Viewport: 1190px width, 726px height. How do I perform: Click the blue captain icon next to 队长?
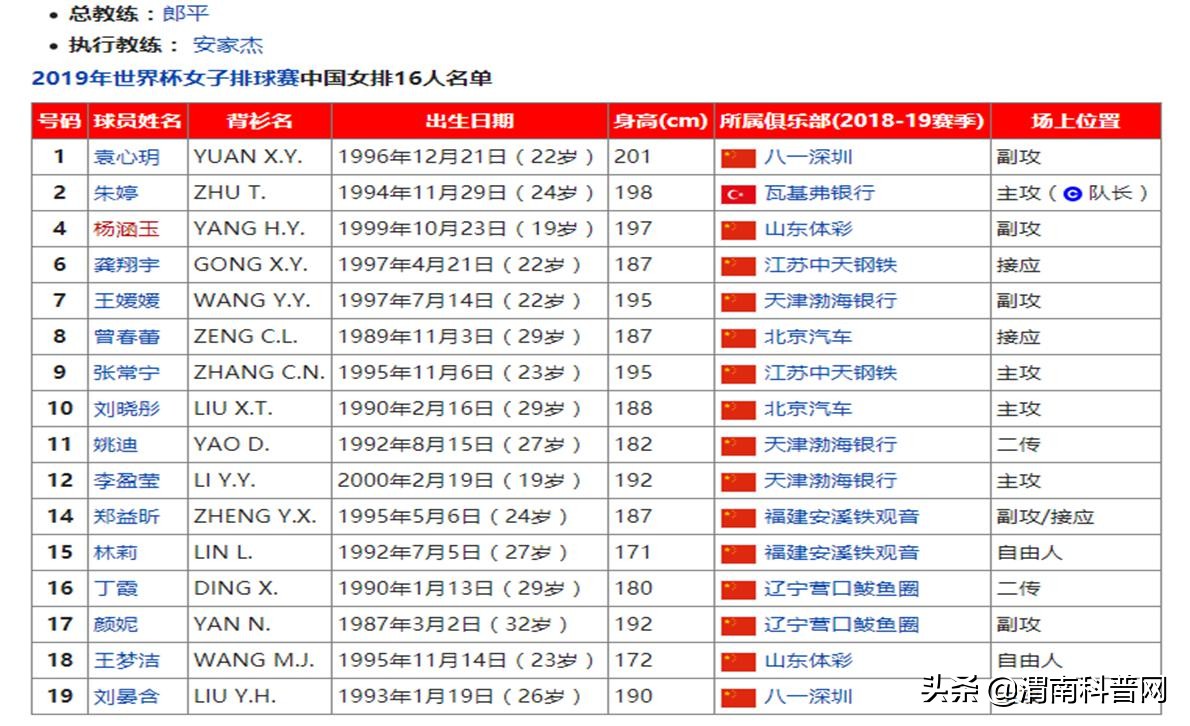pyautogui.click(x=1072, y=194)
